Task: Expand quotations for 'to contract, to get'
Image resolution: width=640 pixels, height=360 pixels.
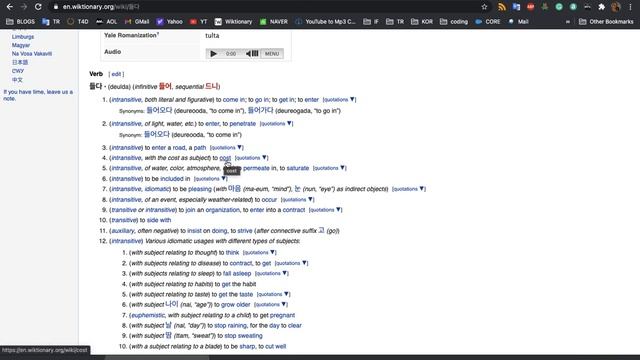Action: tap(291, 263)
